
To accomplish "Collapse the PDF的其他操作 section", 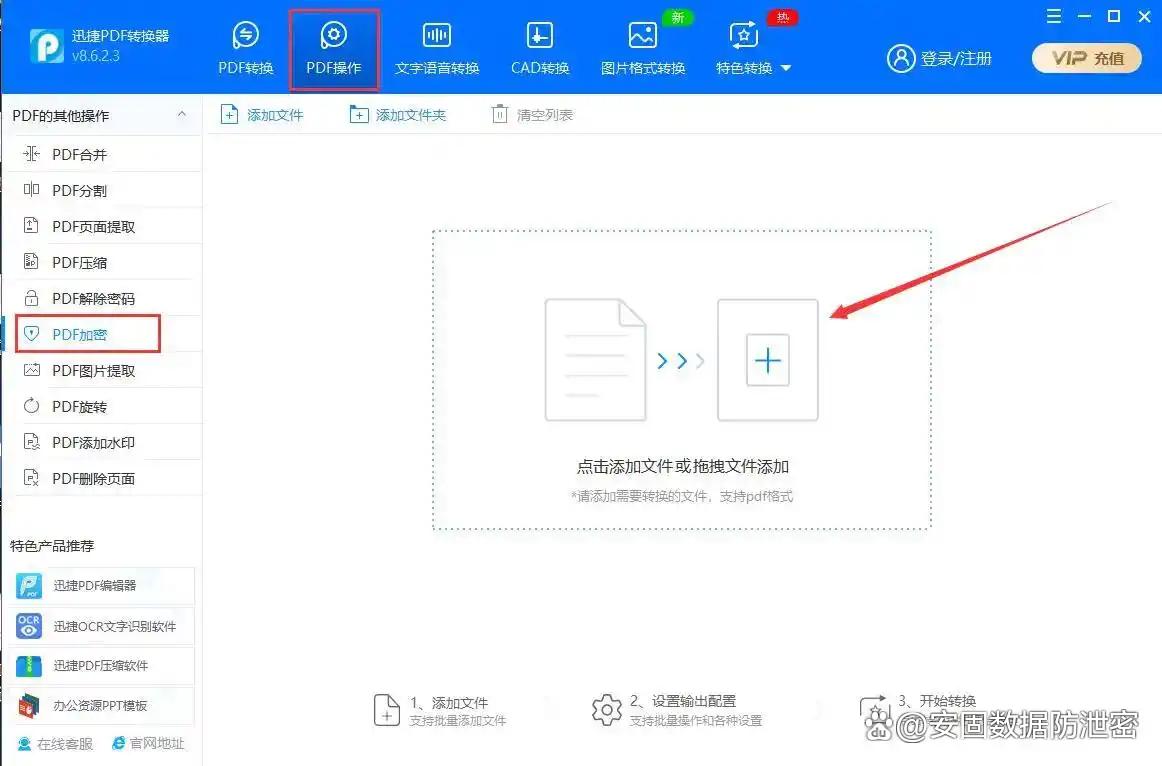I will point(182,114).
